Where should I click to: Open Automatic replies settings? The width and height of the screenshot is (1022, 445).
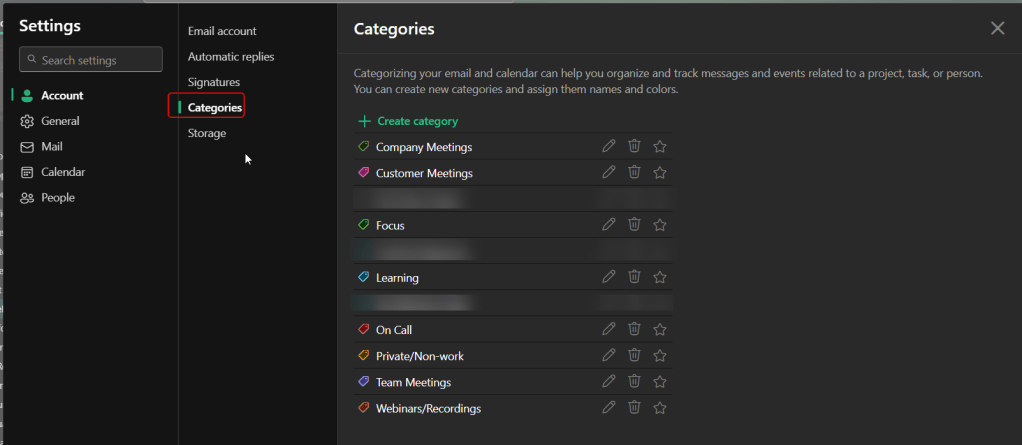point(231,57)
